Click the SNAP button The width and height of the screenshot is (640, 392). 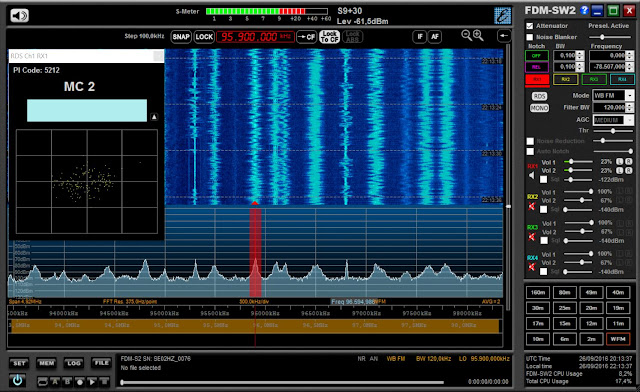pyautogui.click(x=181, y=37)
